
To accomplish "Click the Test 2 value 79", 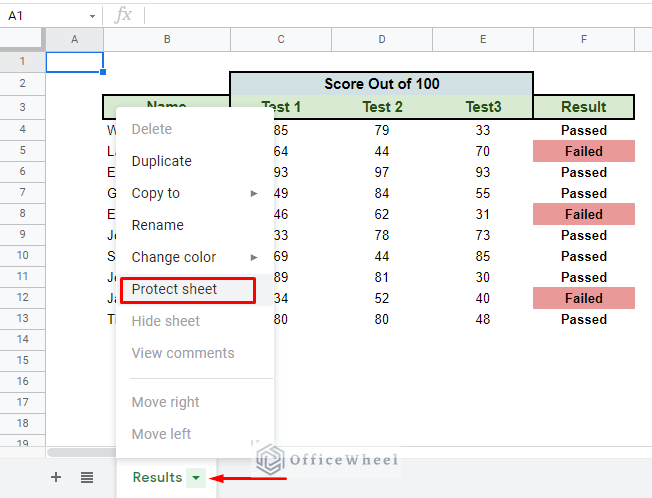I will click(x=382, y=130).
